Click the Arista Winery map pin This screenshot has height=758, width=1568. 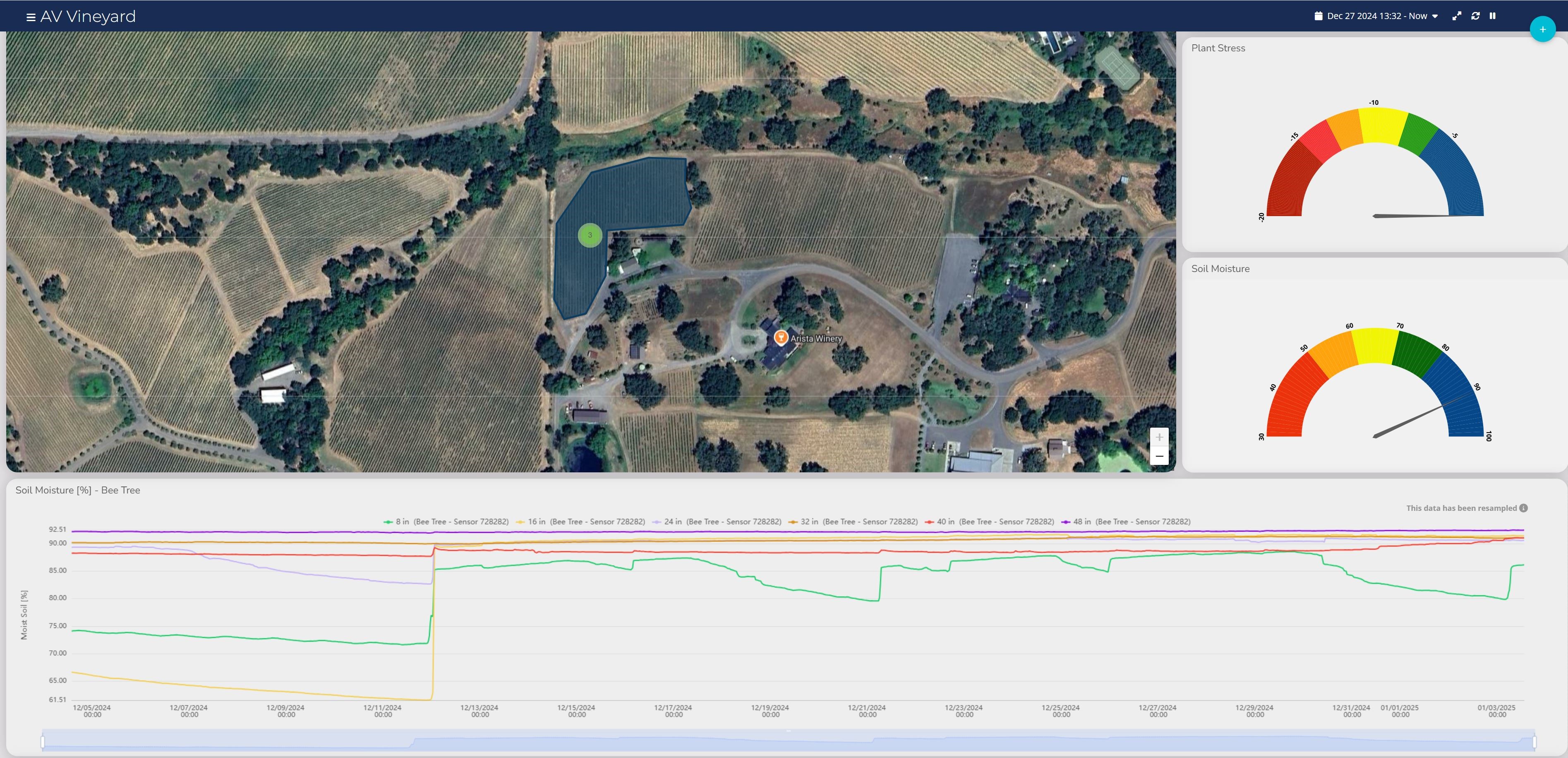(780, 337)
